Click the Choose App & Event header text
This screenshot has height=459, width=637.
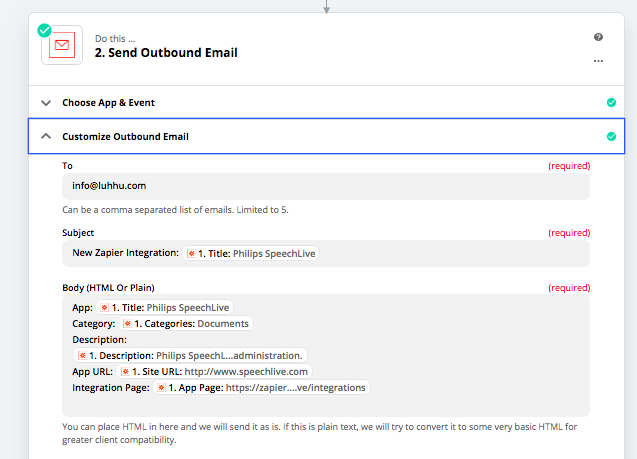(108, 102)
